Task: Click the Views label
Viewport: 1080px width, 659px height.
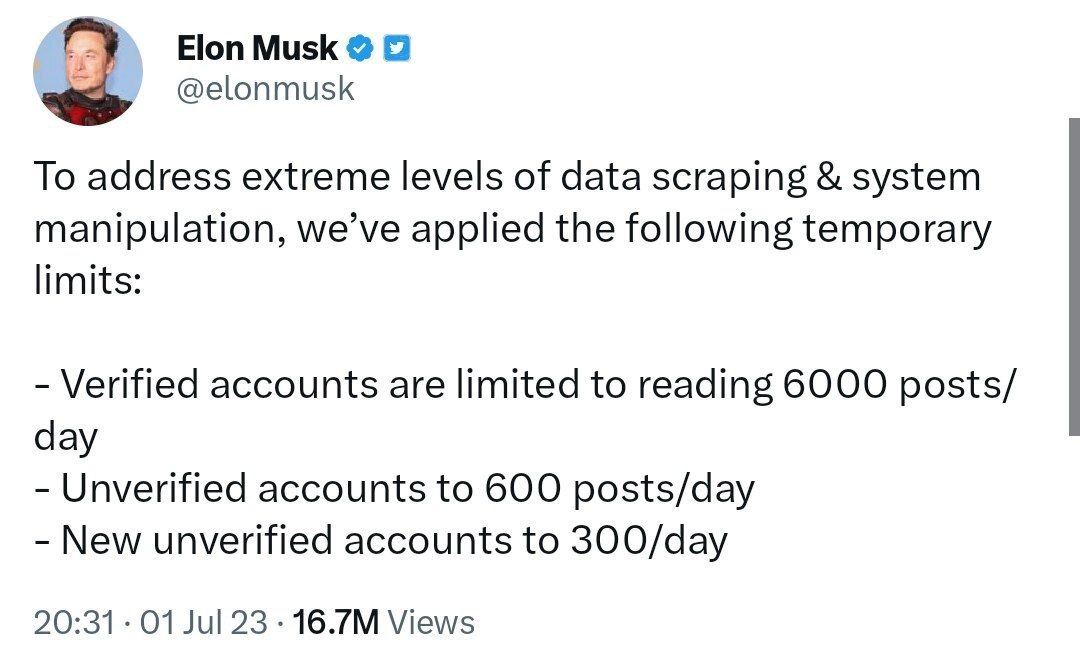Action: click(x=431, y=623)
